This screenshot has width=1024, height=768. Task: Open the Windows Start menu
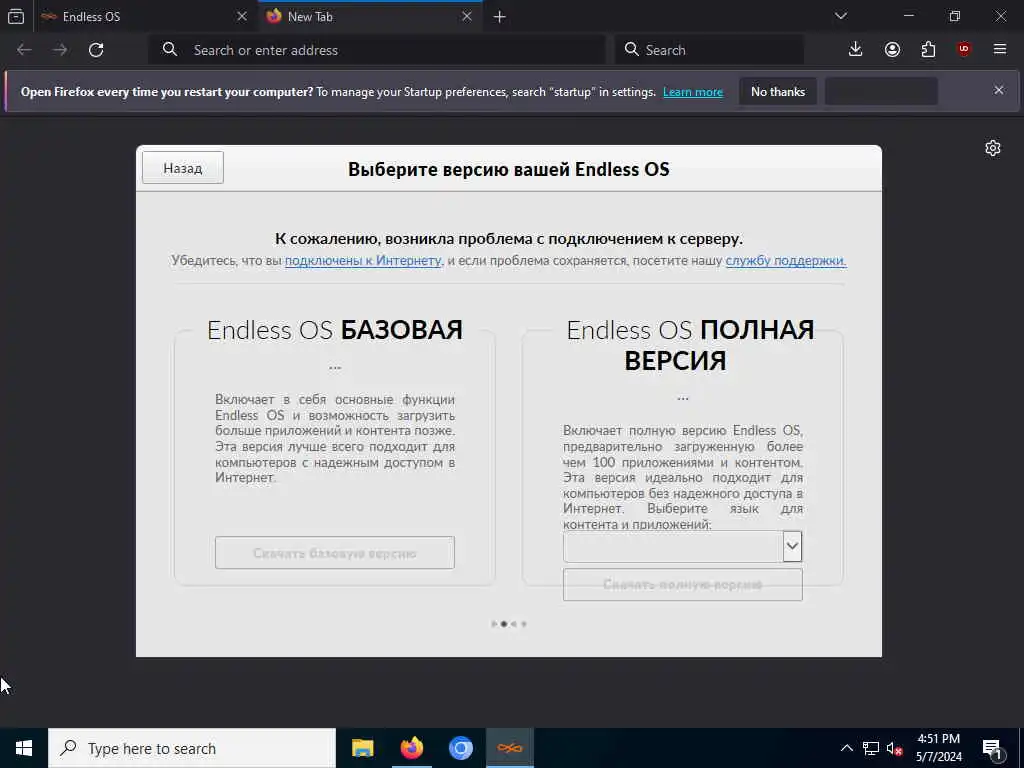(x=24, y=748)
